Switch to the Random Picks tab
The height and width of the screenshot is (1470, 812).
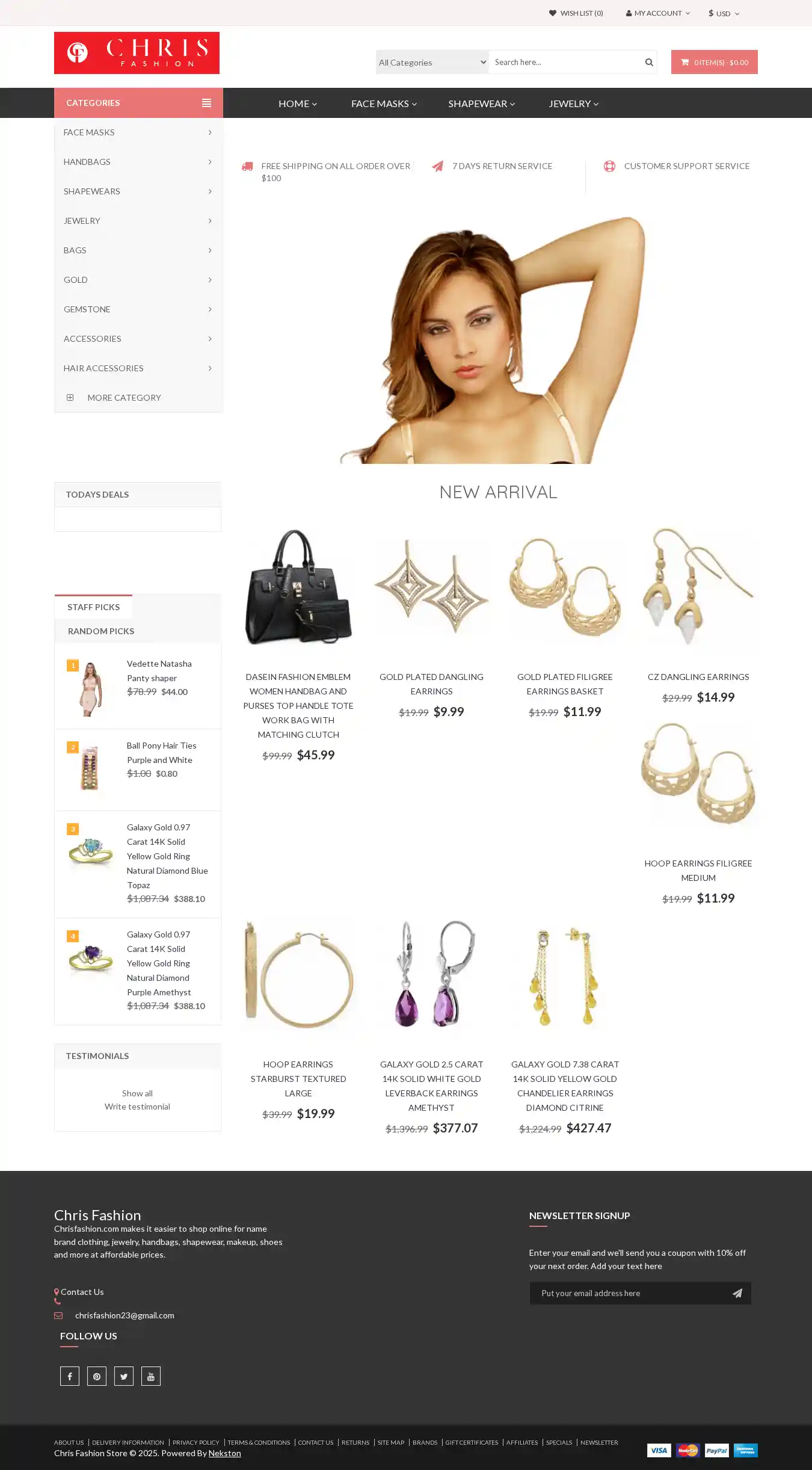point(101,631)
